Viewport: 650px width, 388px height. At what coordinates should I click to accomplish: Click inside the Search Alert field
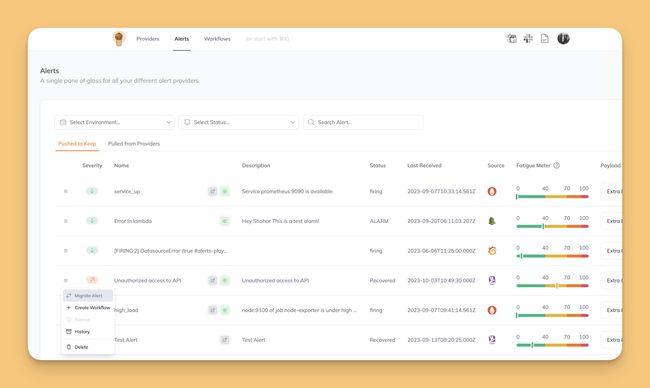tap(363, 122)
